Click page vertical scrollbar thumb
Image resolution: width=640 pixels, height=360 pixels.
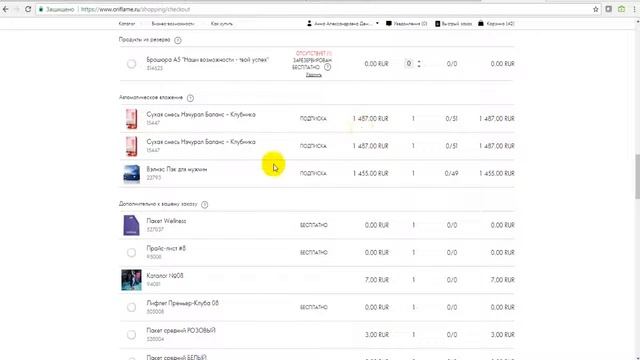coord(637,177)
